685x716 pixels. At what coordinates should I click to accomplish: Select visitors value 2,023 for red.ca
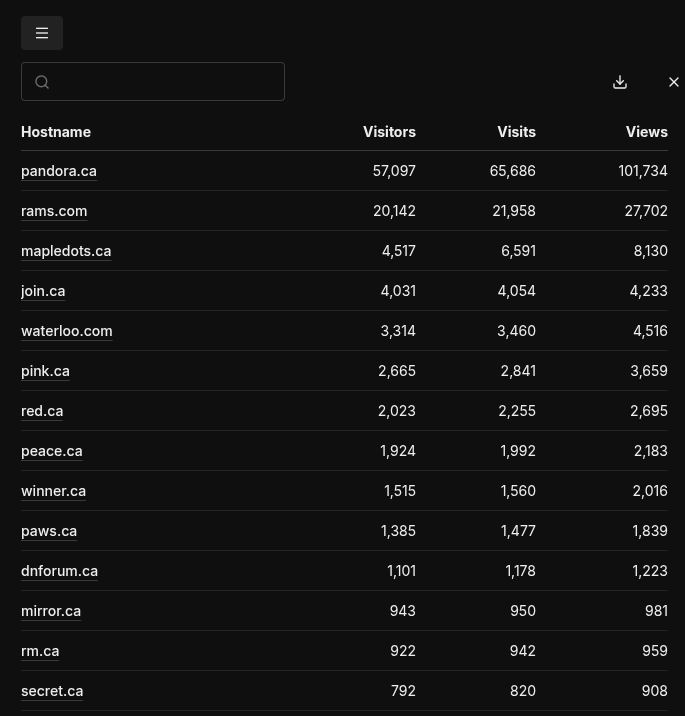[397, 411]
